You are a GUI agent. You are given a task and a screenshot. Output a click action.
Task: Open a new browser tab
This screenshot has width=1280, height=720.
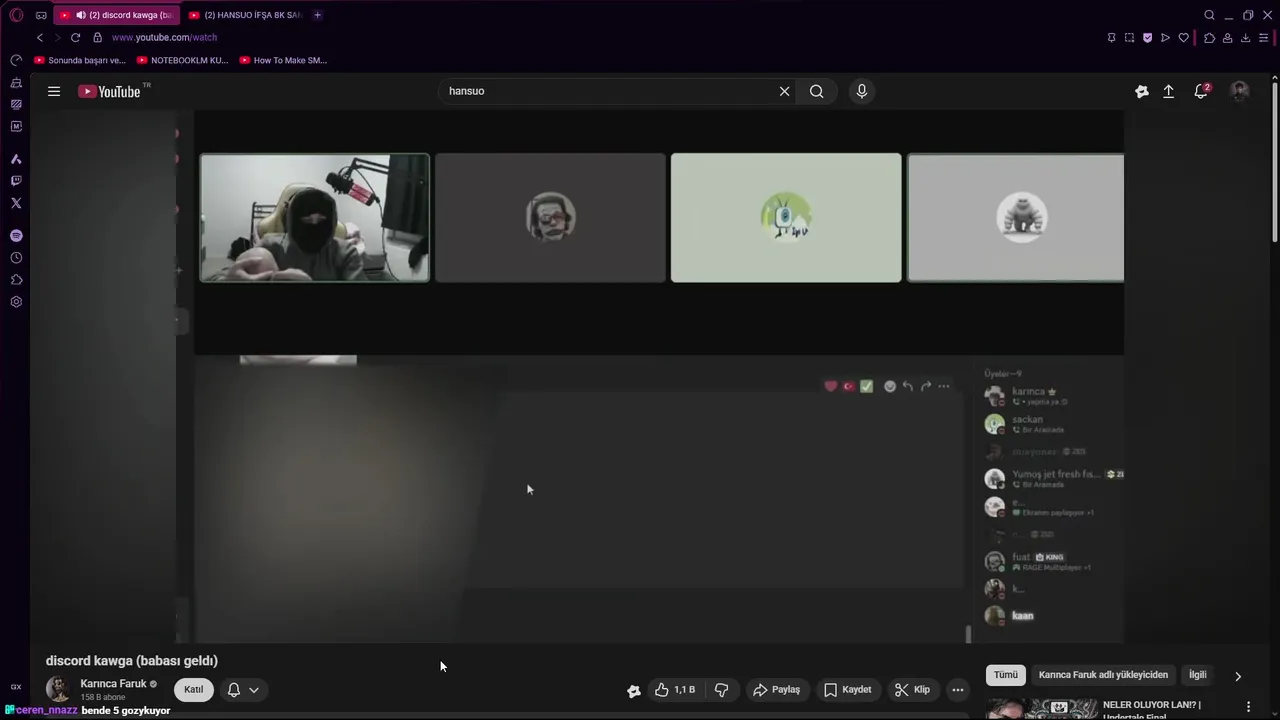point(317,15)
